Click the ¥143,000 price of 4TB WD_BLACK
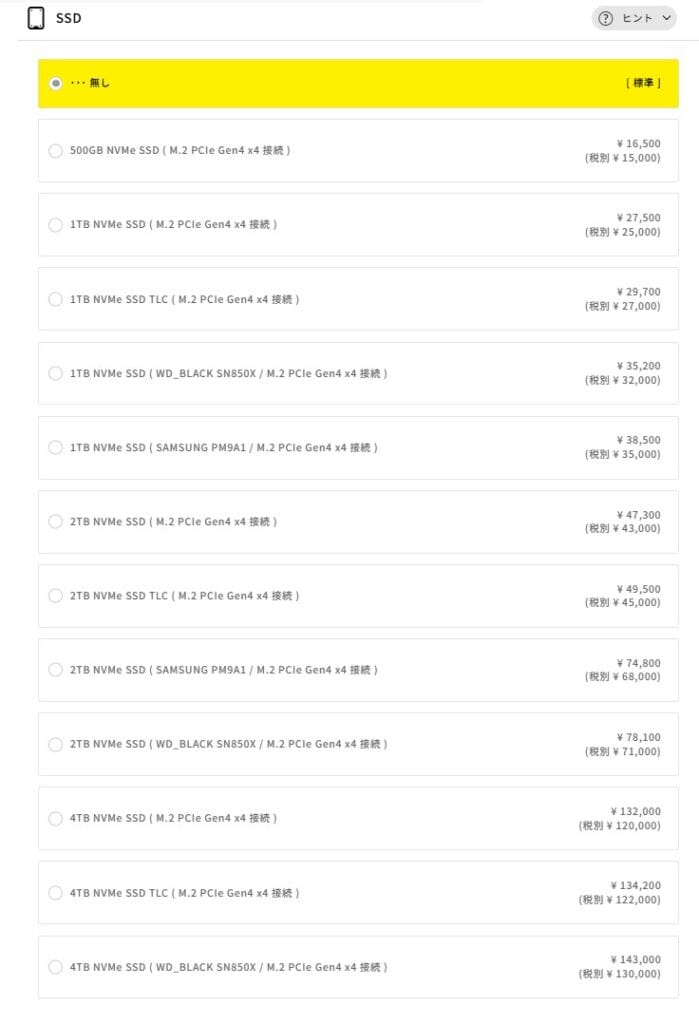The width and height of the screenshot is (699, 1024). click(635, 960)
